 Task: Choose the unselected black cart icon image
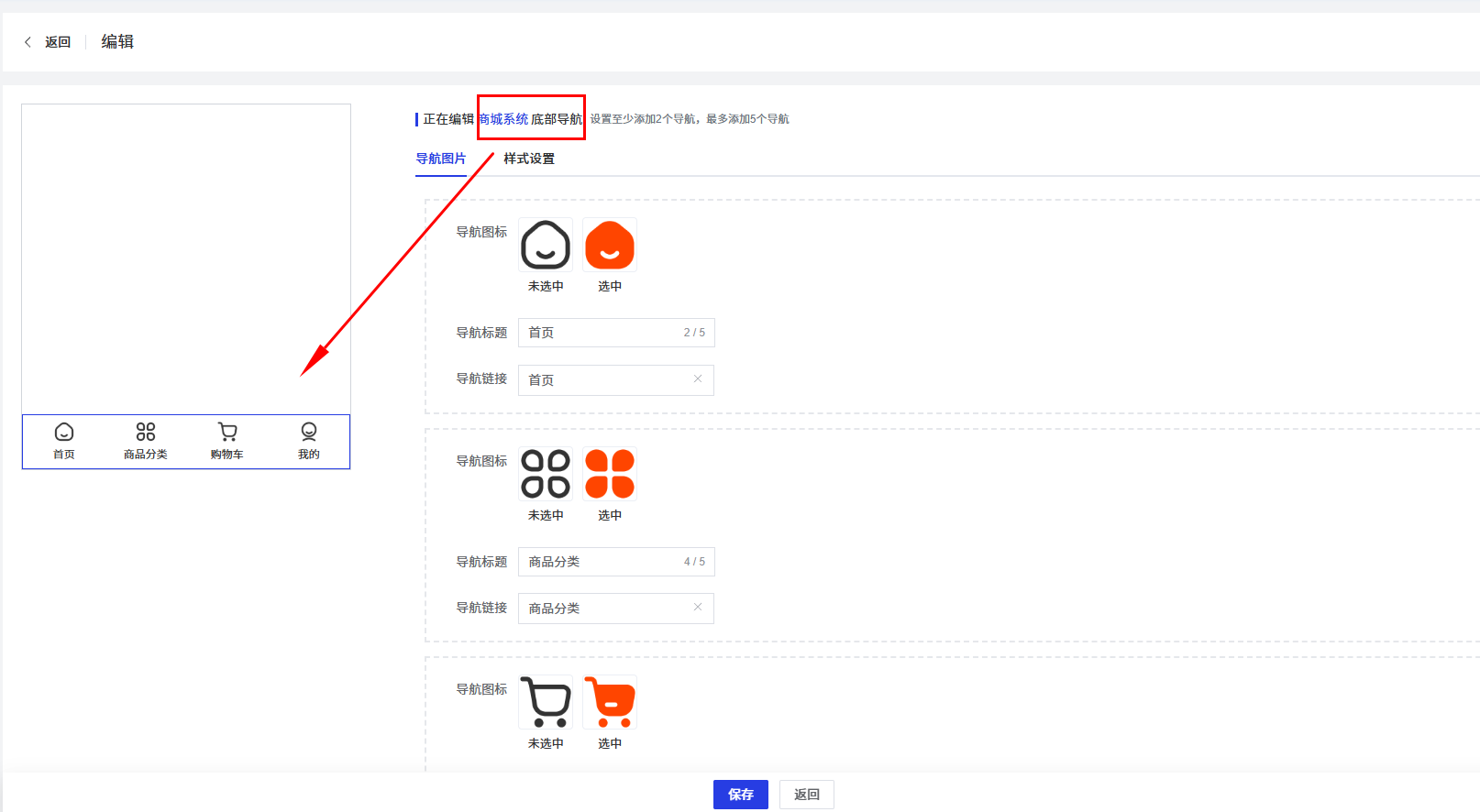pyautogui.click(x=546, y=702)
